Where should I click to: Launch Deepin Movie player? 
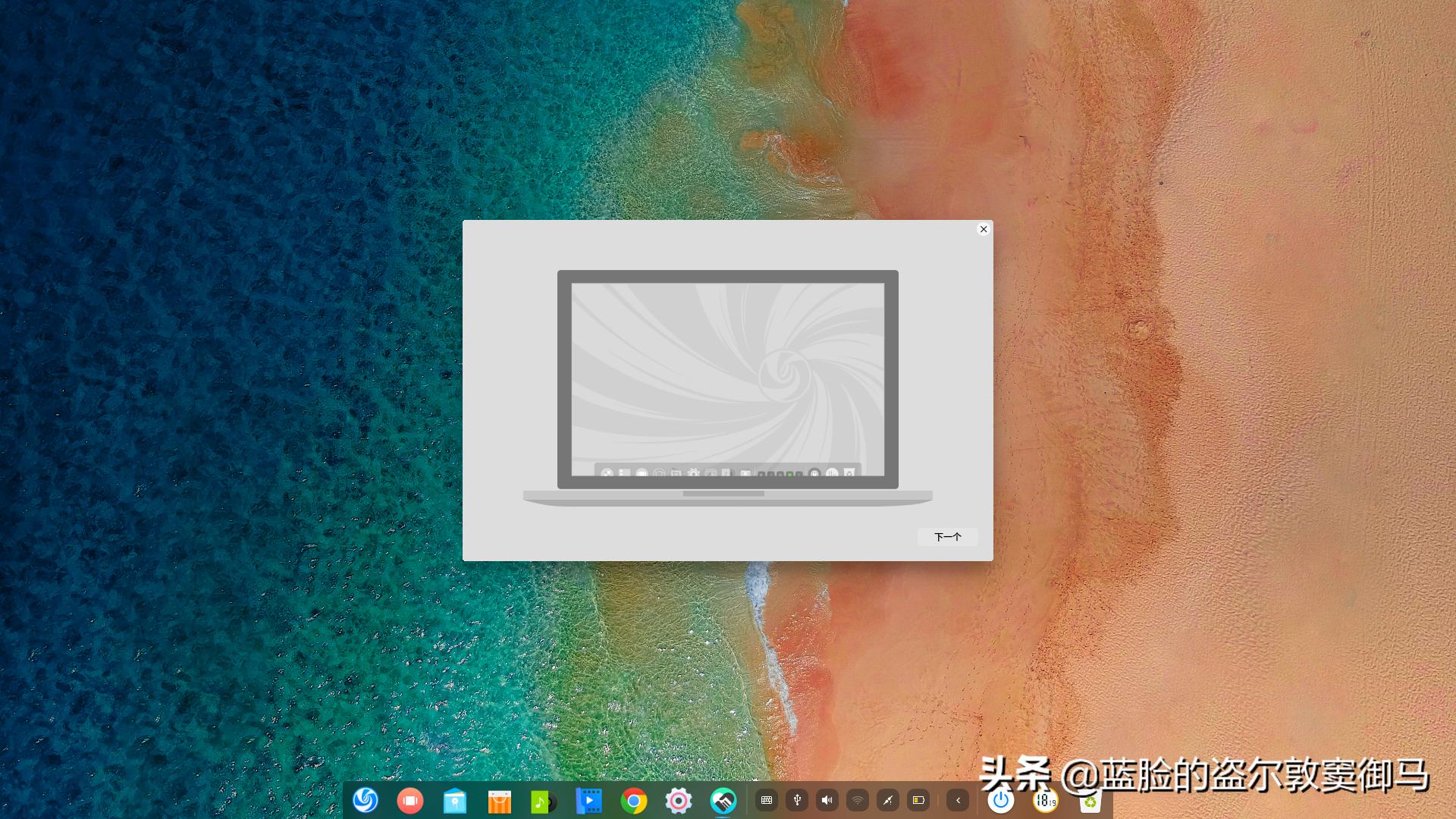pyautogui.click(x=590, y=800)
